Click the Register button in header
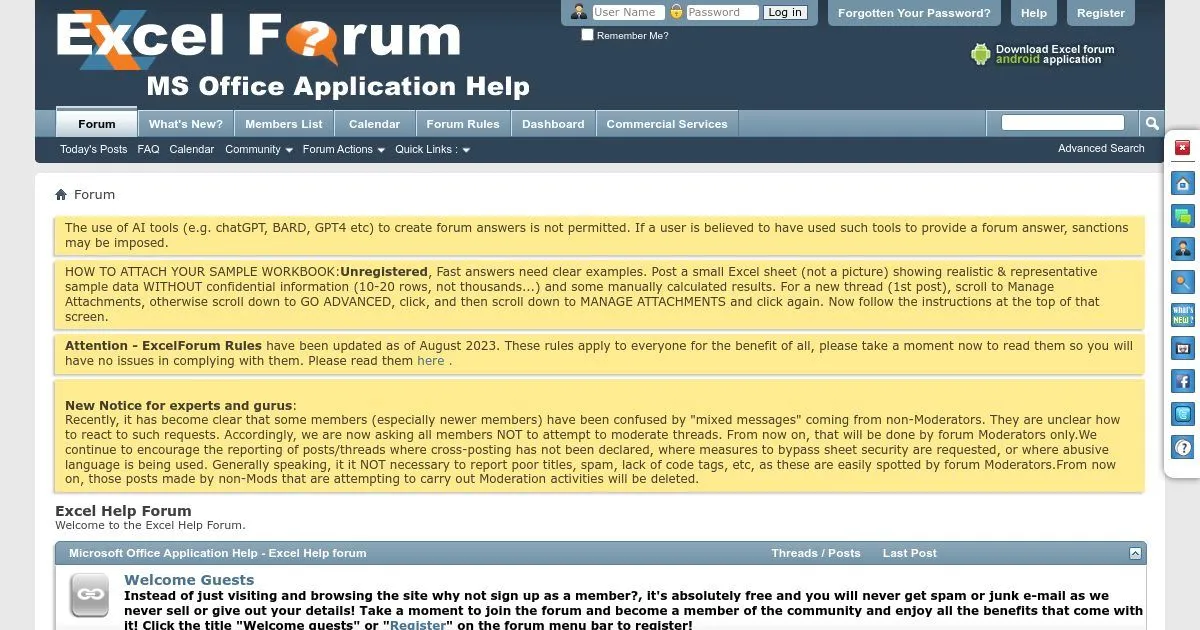1200x630 pixels. (1101, 13)
